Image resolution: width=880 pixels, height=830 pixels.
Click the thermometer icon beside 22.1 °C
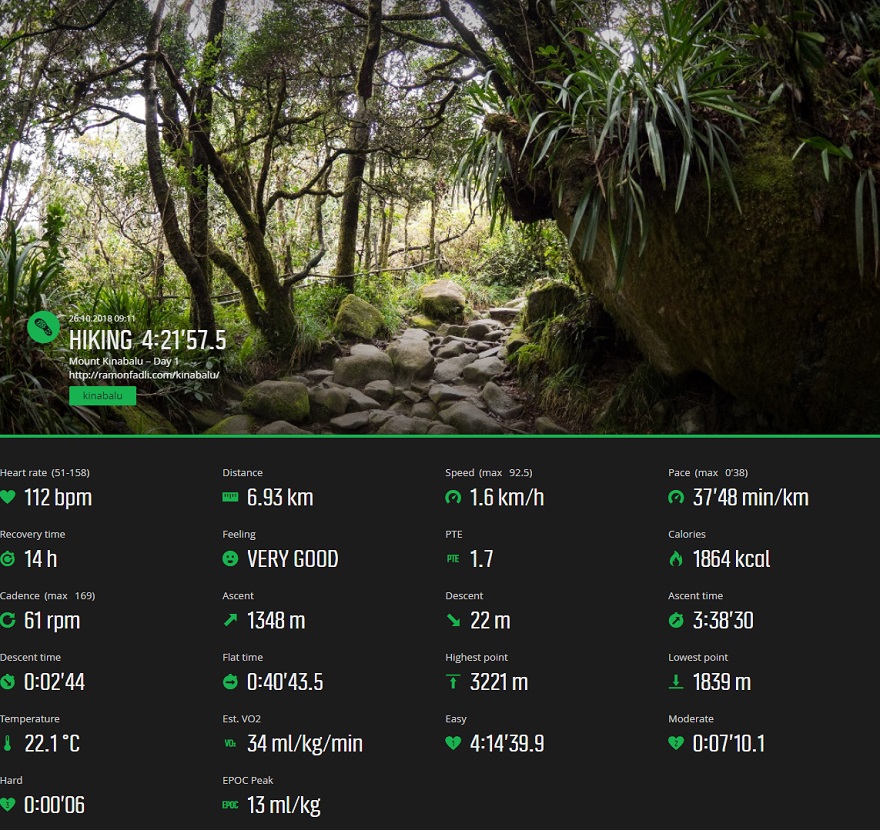[7, 743]
